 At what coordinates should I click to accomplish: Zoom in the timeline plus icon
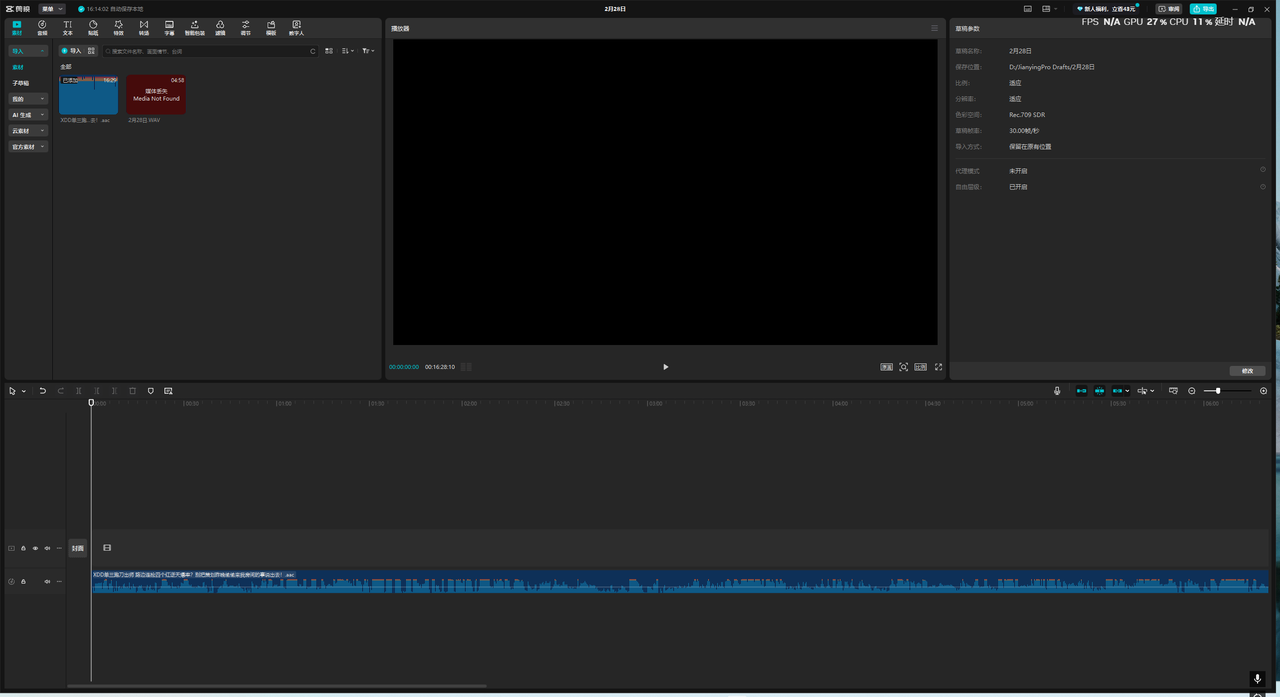tap(1264, 391)
